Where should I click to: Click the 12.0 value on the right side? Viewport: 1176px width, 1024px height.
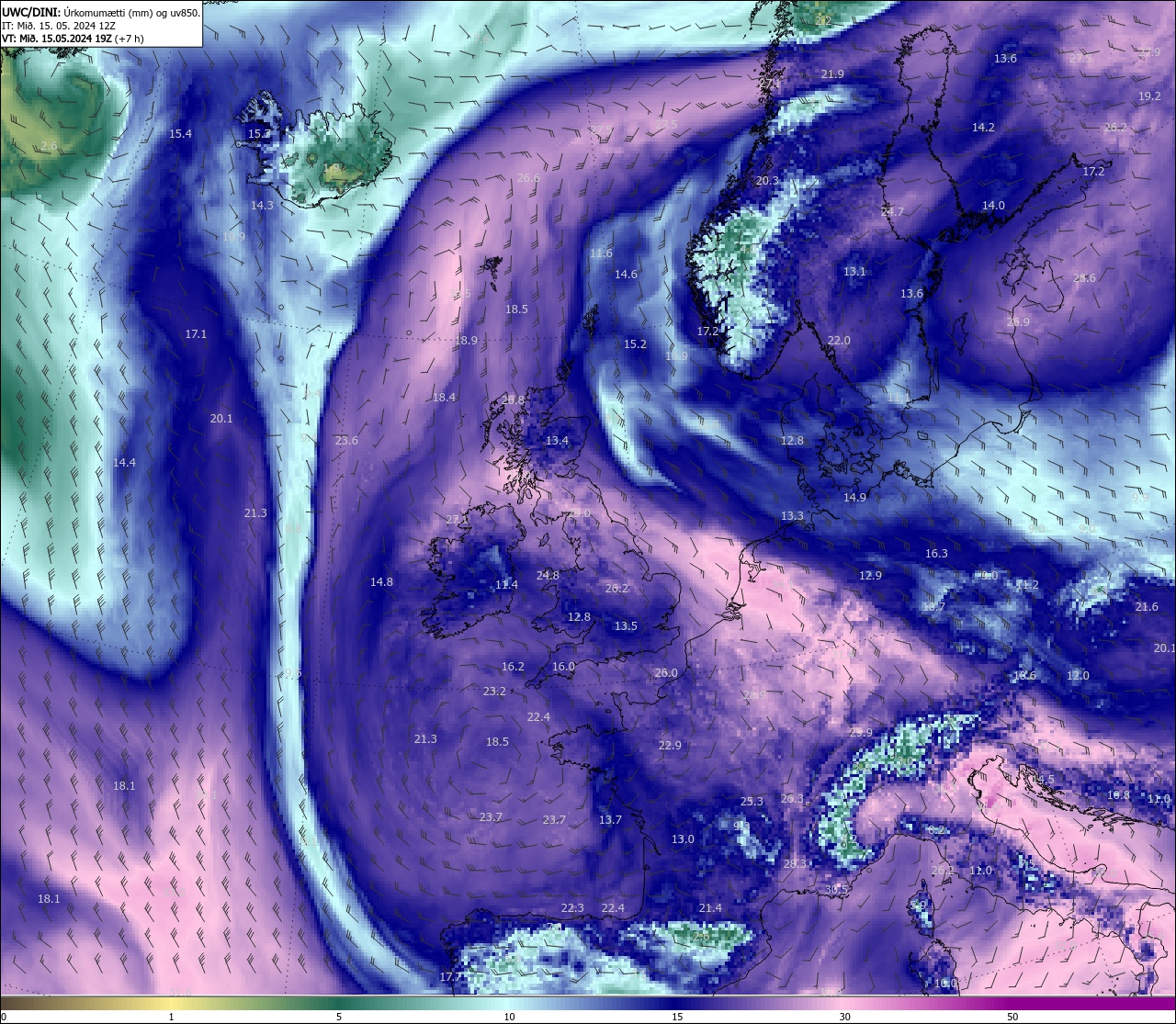tap(1078, 676)
